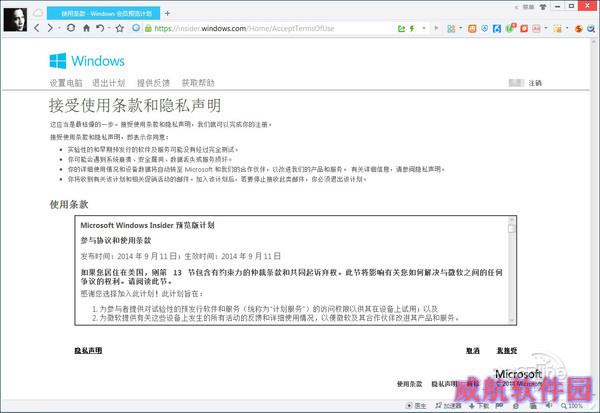Click the Sogou S icon in toolbar
This screenshot has height=413, width=600.
point(579,28)
